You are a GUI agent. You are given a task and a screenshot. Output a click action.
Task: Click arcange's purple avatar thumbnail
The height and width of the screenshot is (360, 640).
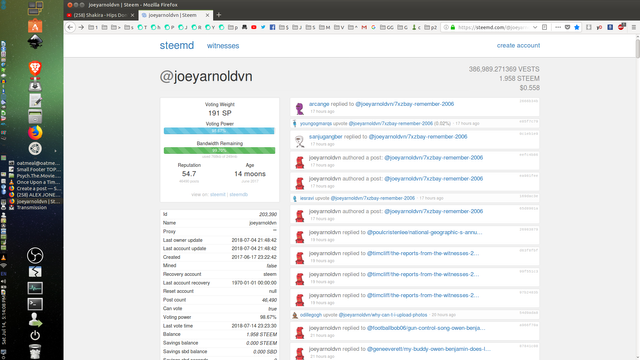point(300,108)
